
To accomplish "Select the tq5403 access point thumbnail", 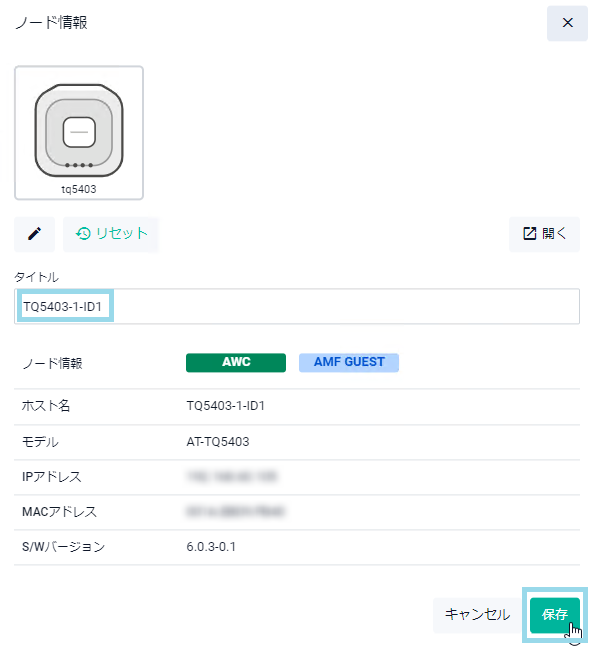I will pos(79,133).
